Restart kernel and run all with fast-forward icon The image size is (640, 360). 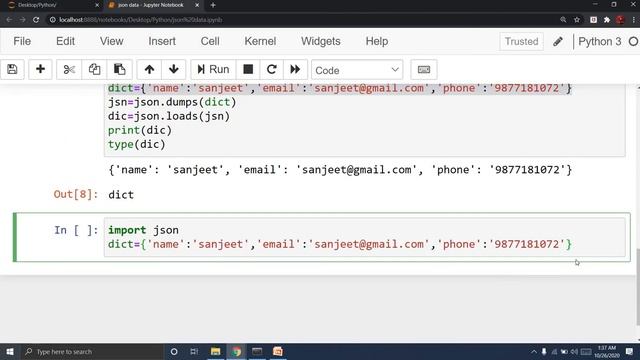tap(295, 69)
